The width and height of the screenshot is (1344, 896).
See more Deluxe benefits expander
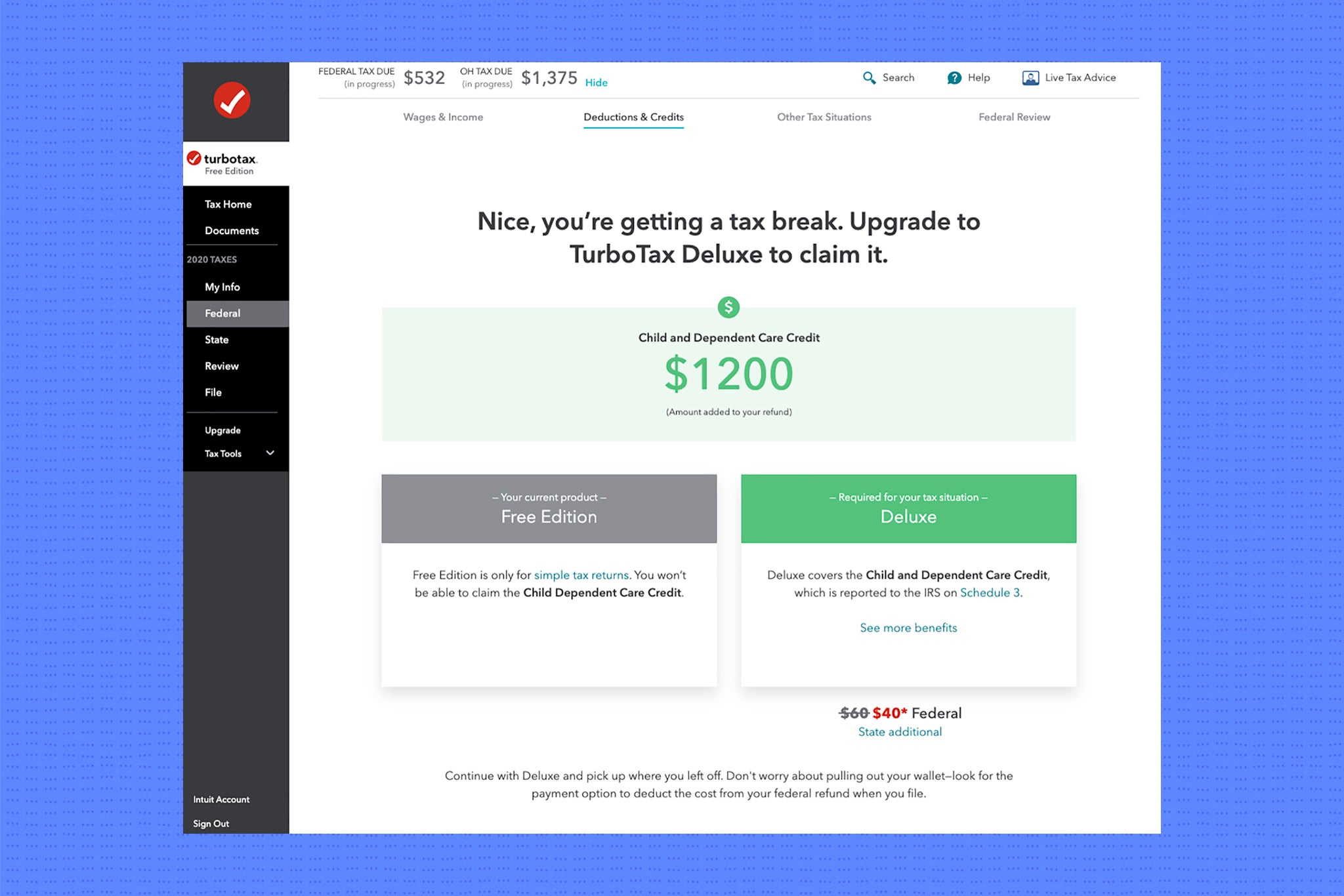pyautogui.click(x=909, y=628)
